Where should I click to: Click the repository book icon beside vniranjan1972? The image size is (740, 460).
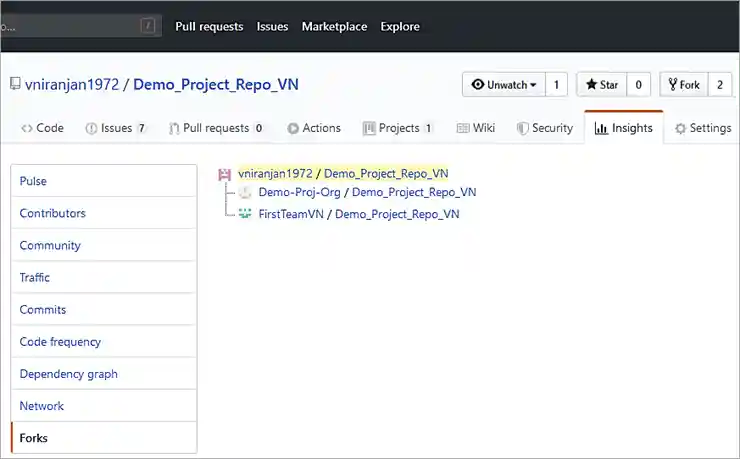click(x=15, y=84)
